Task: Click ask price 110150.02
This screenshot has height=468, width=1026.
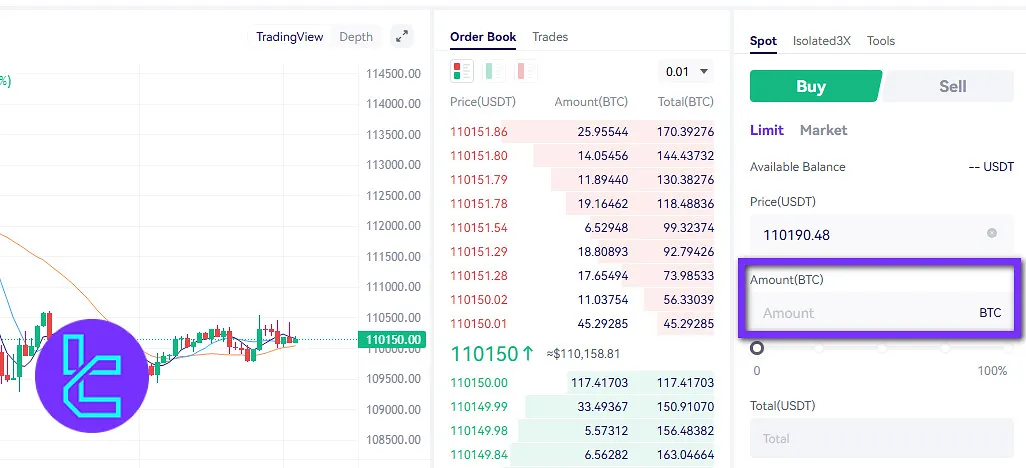Action: point(479,300)
